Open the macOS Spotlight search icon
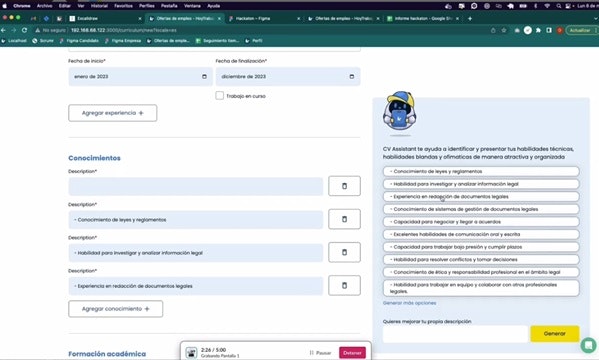 click(x=559, y=6)
